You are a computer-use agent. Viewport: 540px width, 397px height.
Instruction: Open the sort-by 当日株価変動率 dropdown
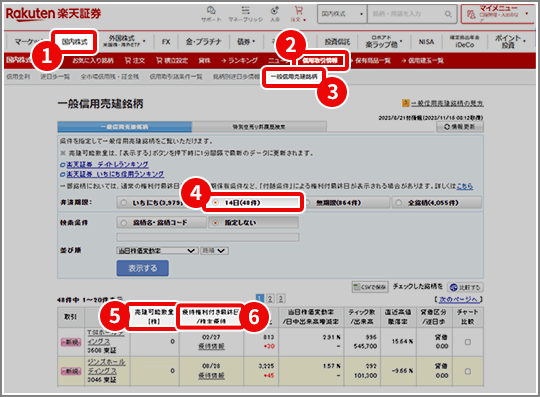pos(157,251)
